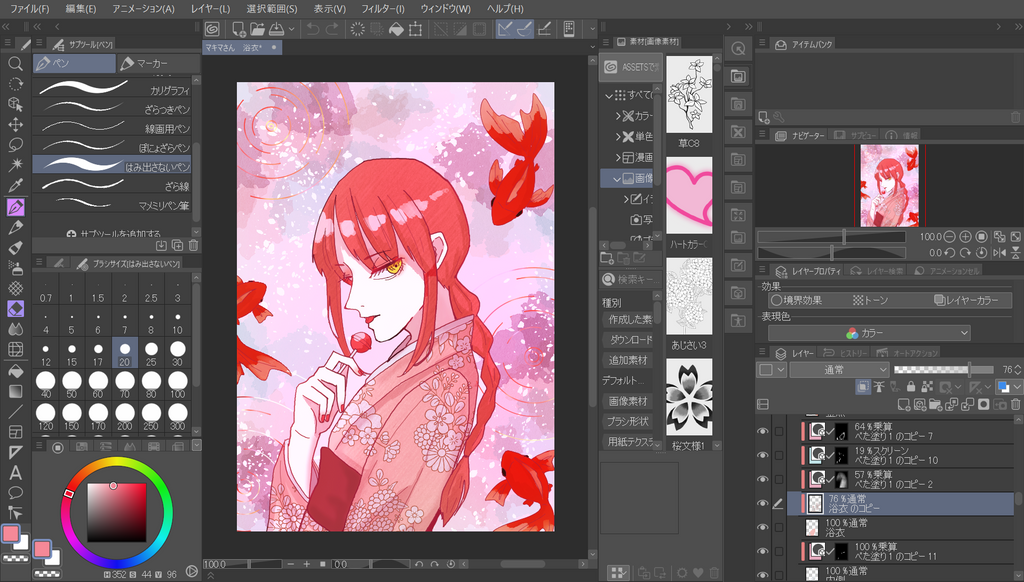This screenshot has width=1024, height=582.
Task: Toggle clip to layer below
Action: [863, 387]
